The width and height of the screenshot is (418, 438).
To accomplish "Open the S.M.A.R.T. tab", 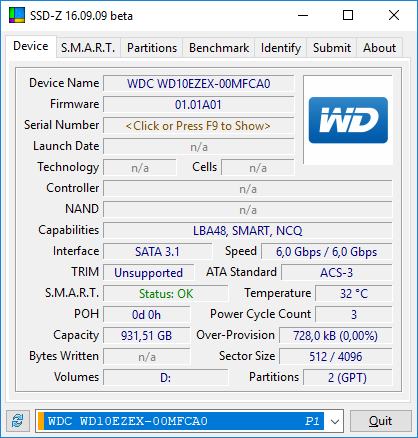I will pos(88,48).
